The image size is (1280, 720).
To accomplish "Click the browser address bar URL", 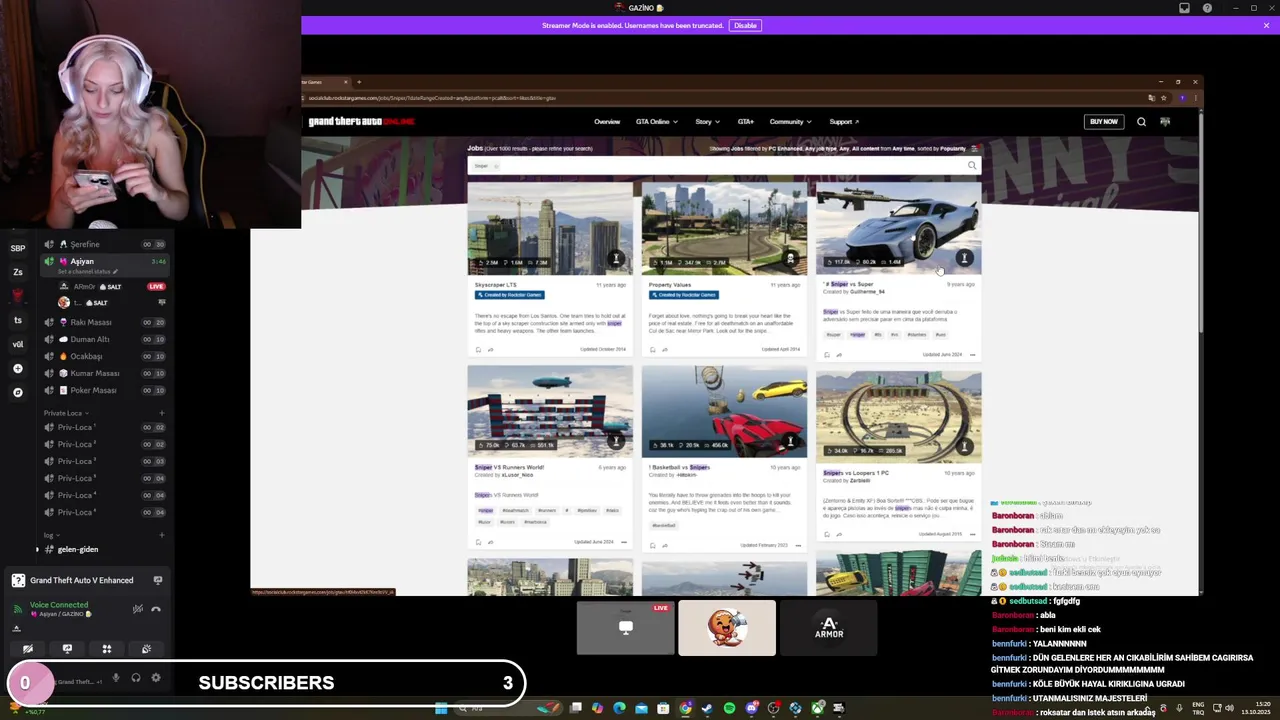I will [x=432, y=98].
